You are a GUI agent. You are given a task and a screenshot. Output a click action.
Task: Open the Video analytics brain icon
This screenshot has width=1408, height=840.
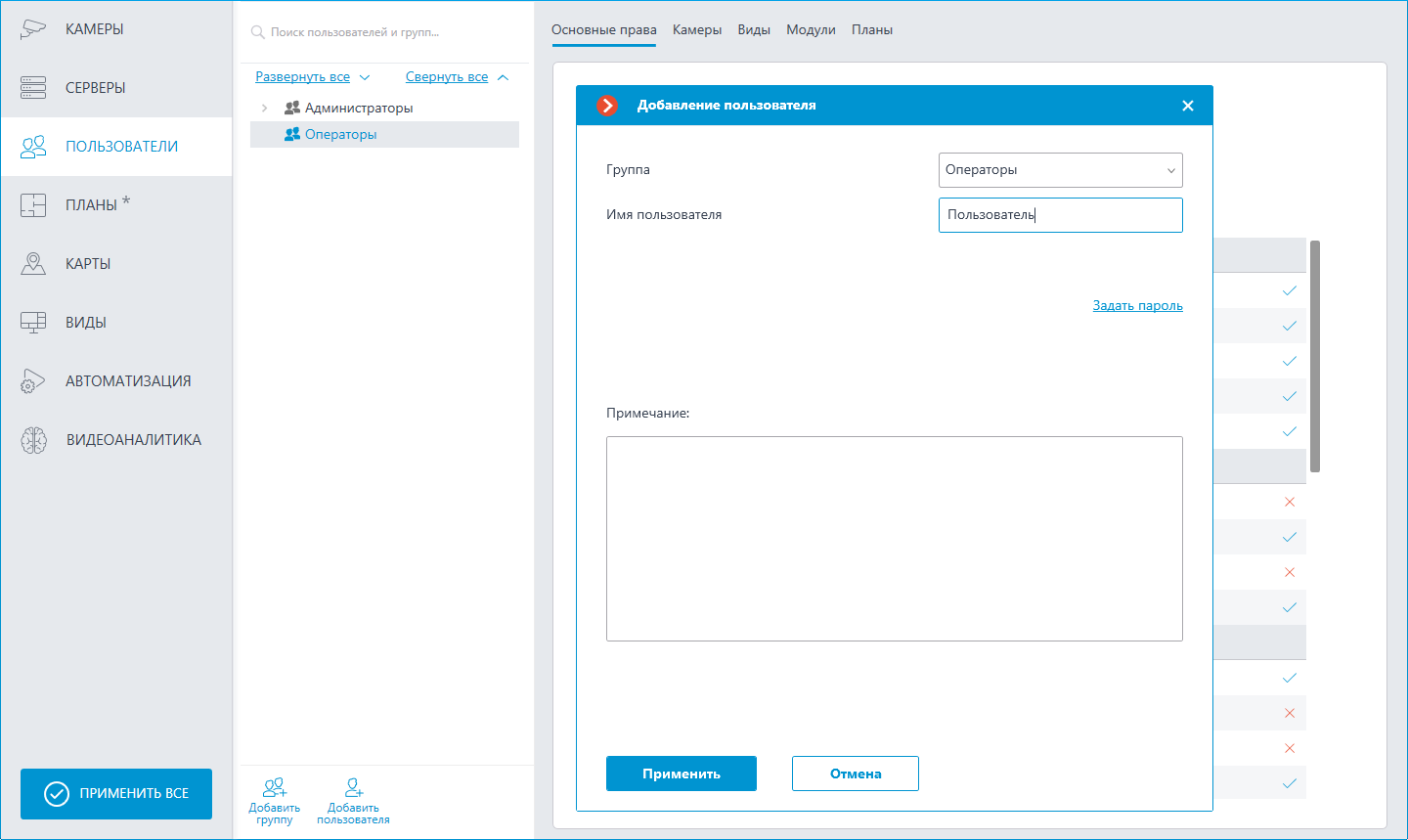click(x=33, y=440)
